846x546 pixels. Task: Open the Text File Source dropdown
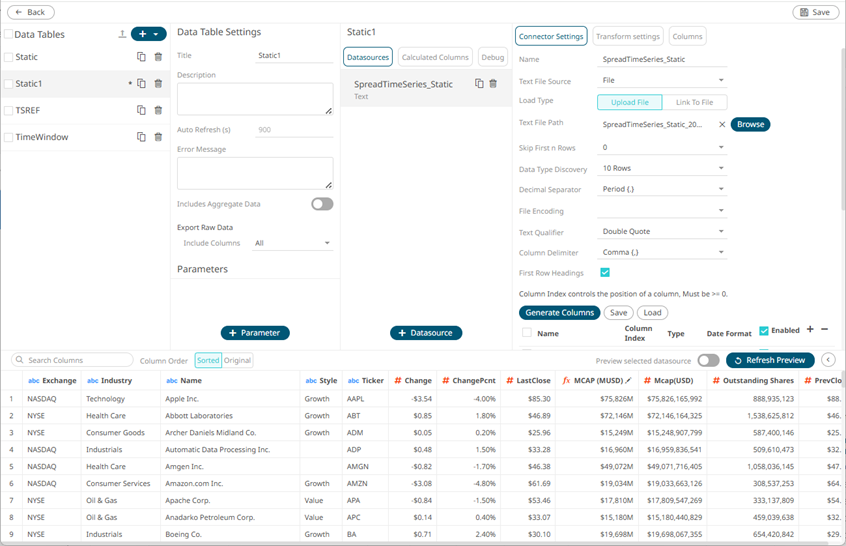pos(663,81)
